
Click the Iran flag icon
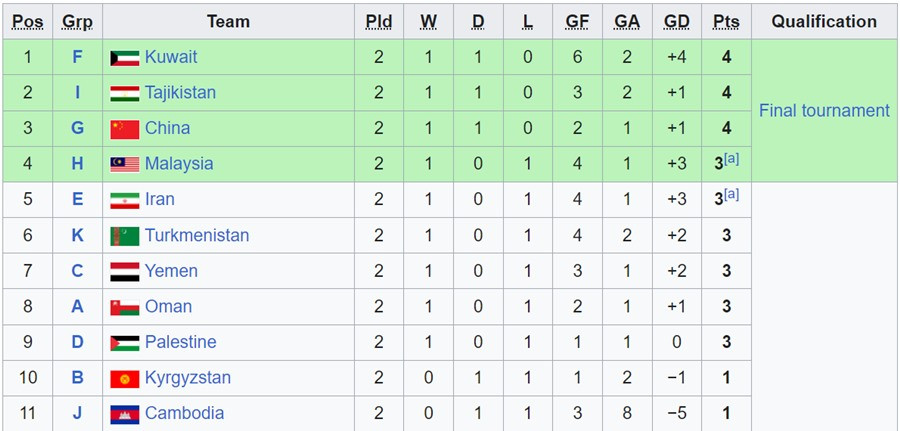point(124,200)
